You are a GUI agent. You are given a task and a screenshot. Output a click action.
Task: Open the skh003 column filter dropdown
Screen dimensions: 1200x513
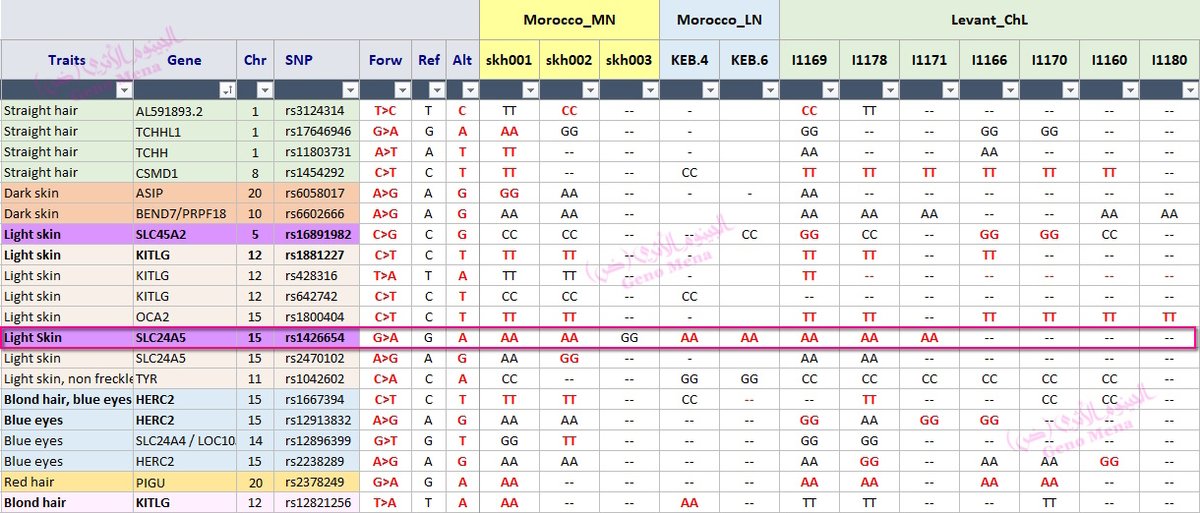click(650, 90)
